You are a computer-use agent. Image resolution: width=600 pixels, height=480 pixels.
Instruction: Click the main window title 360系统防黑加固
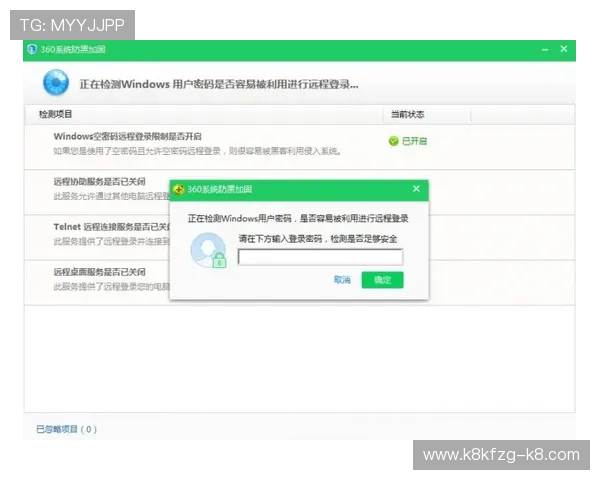click(x=73, y=49)
